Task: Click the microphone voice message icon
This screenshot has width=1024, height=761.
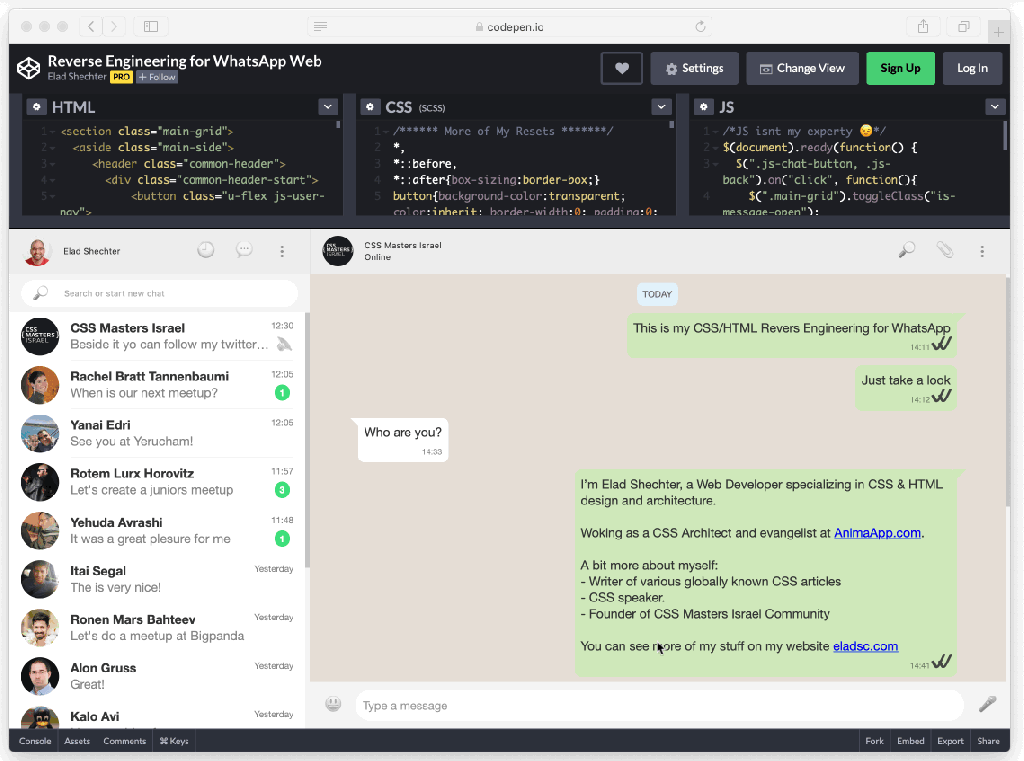Action: point(987,704)
